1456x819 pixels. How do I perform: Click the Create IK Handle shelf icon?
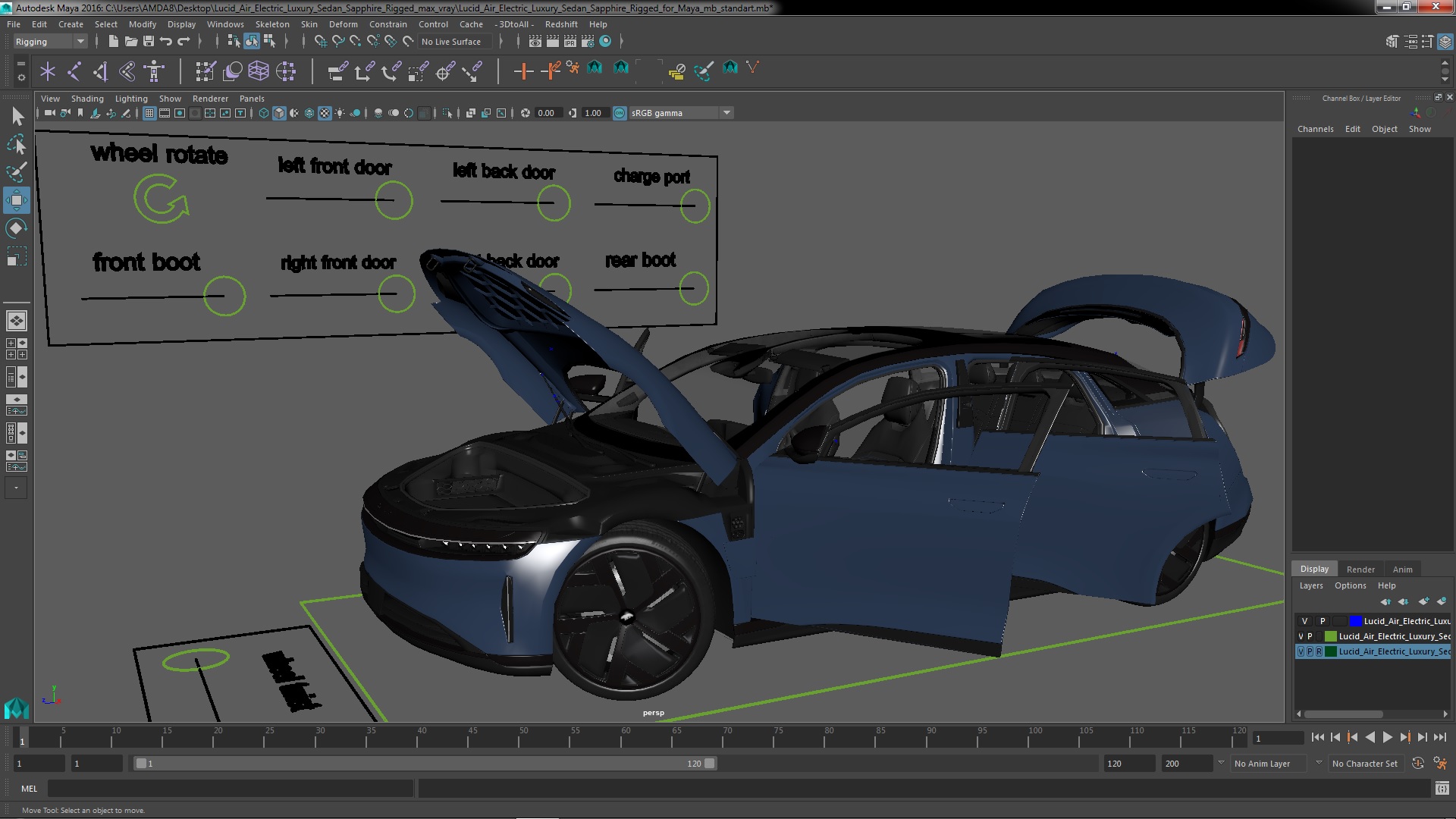tap(101, 71)
